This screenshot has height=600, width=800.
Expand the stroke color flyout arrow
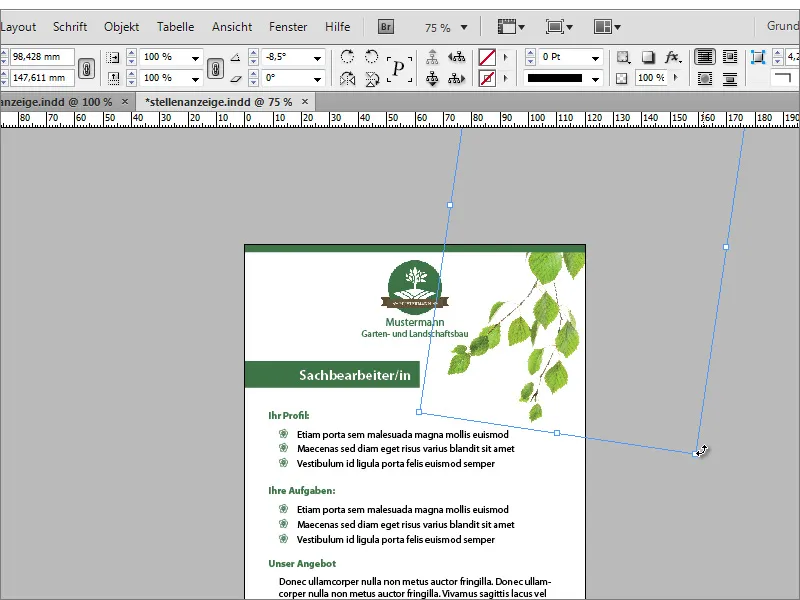point(506,79)
